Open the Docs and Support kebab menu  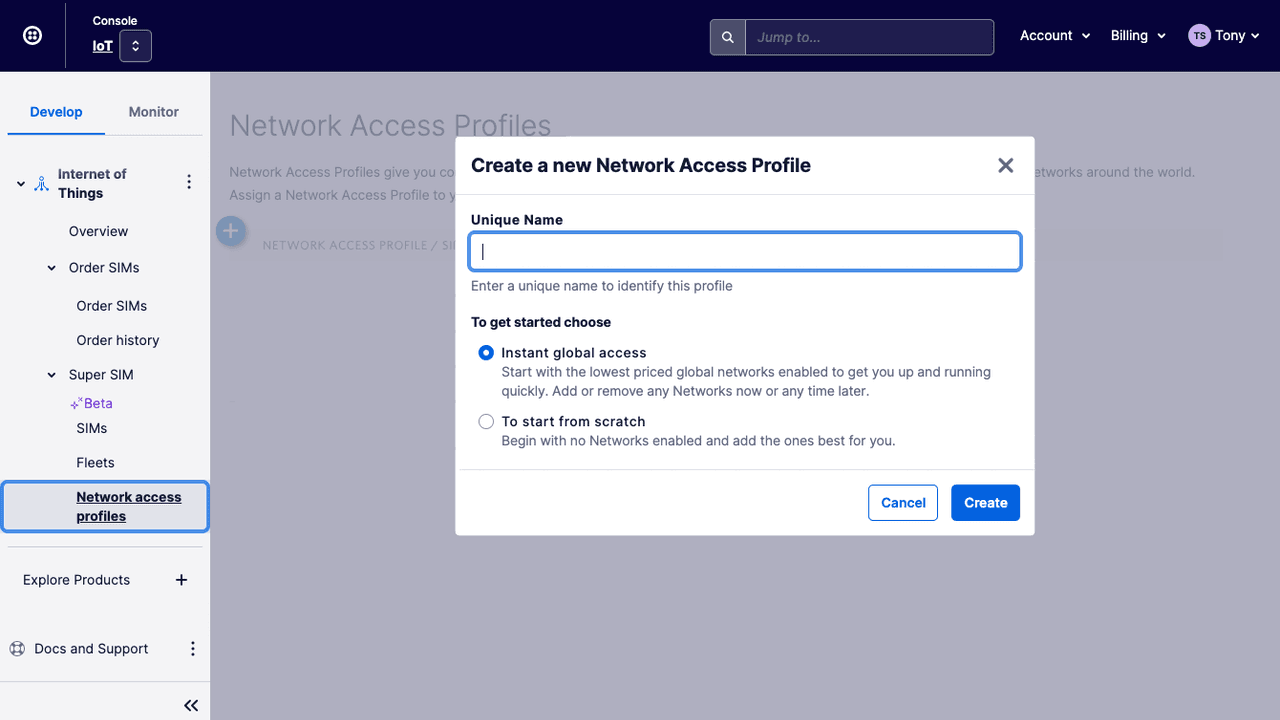[192, 648]
